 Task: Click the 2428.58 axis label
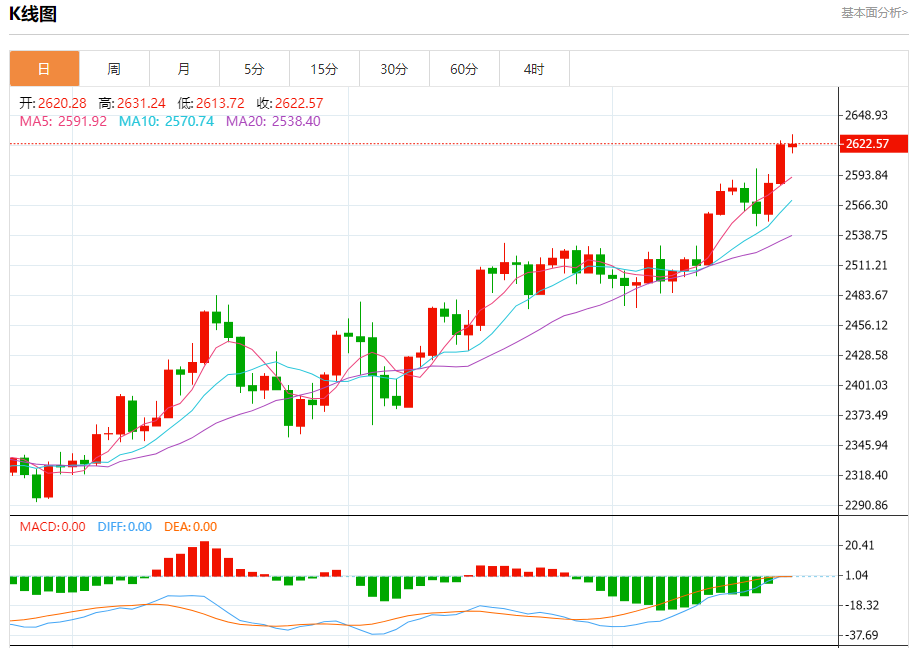(x=866, y=355)
